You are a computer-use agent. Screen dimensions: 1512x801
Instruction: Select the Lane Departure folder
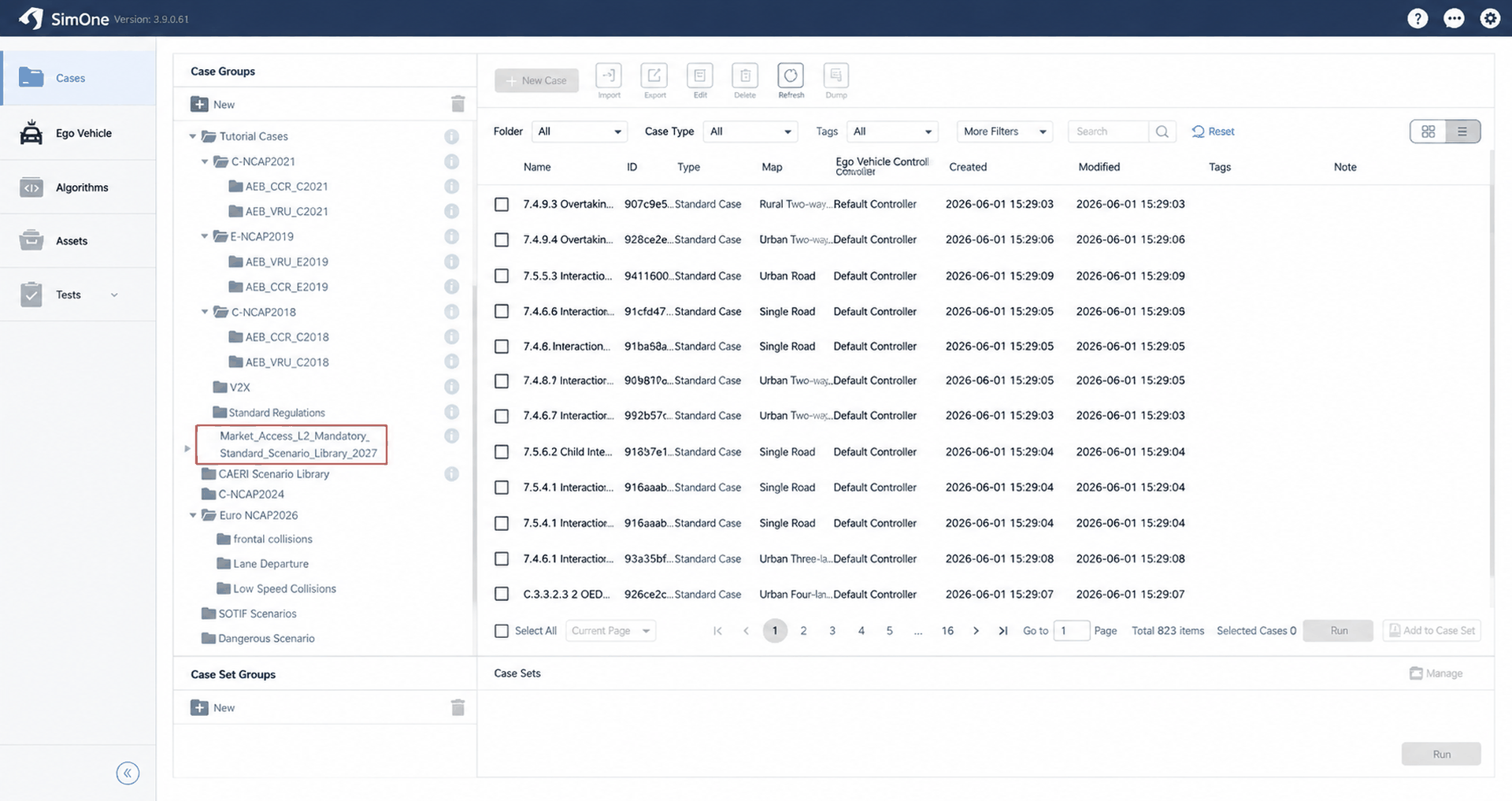(262, 564)
